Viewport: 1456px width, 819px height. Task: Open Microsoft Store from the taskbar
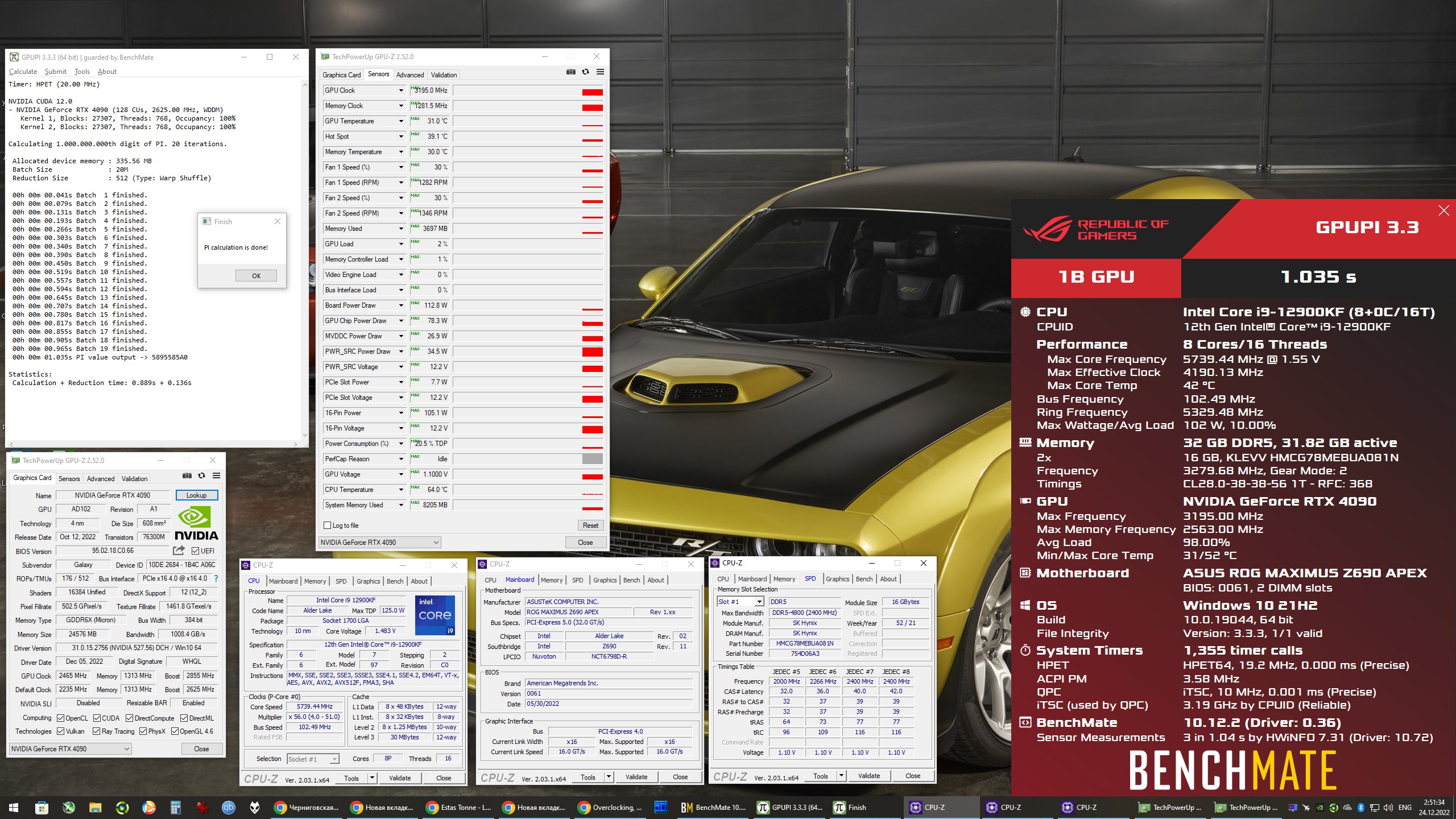(41, 807)
